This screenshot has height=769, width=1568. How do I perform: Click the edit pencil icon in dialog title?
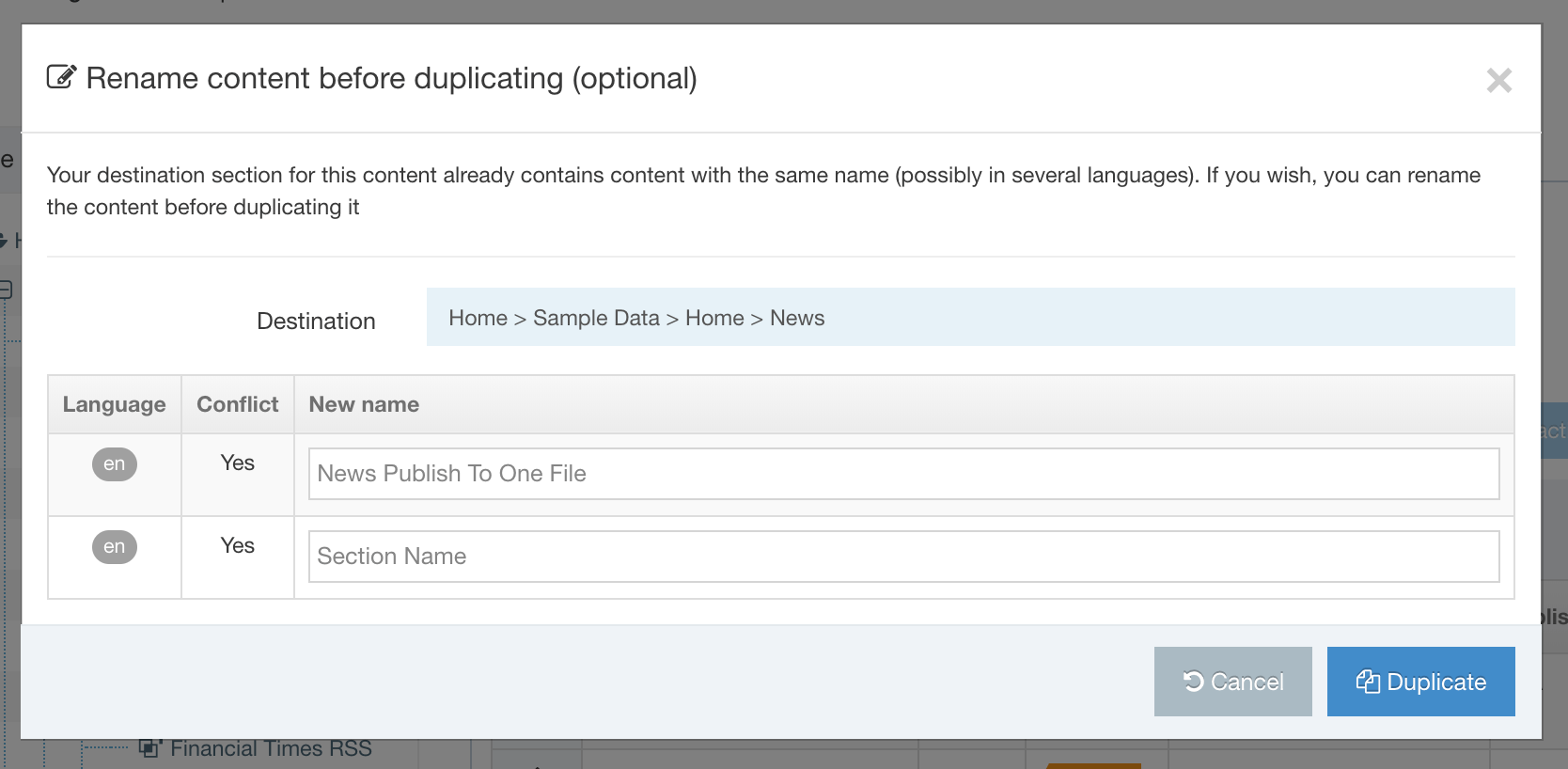coord(61,77)
